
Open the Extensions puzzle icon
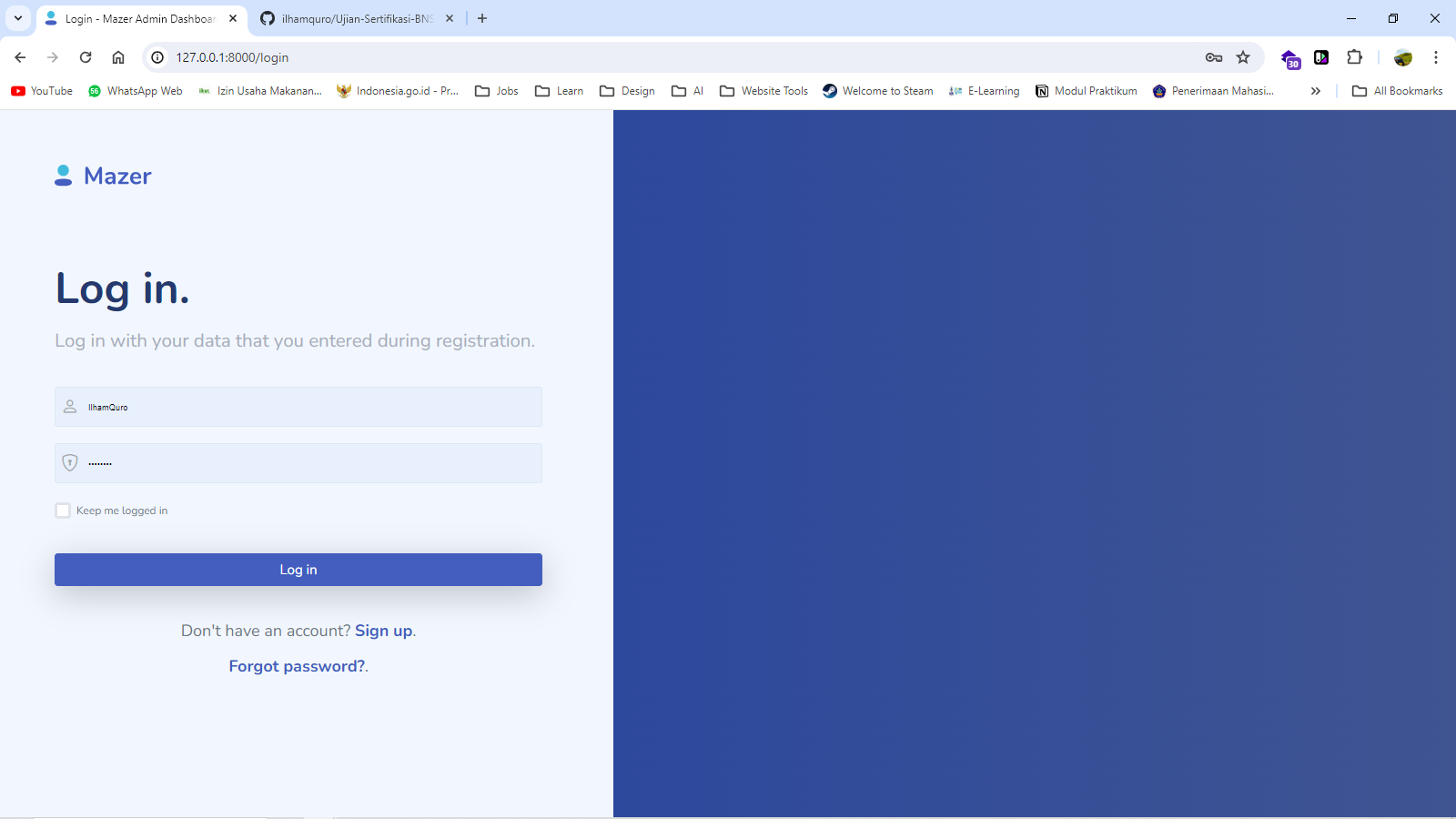pos(1354,57)
